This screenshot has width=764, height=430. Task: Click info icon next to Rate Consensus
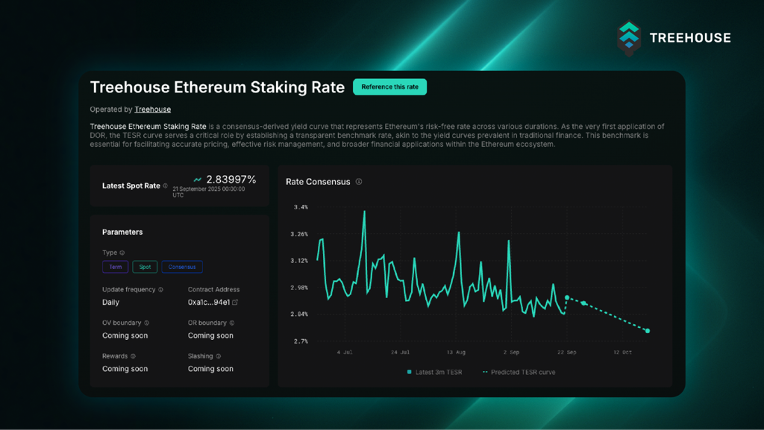pos(359,182)
